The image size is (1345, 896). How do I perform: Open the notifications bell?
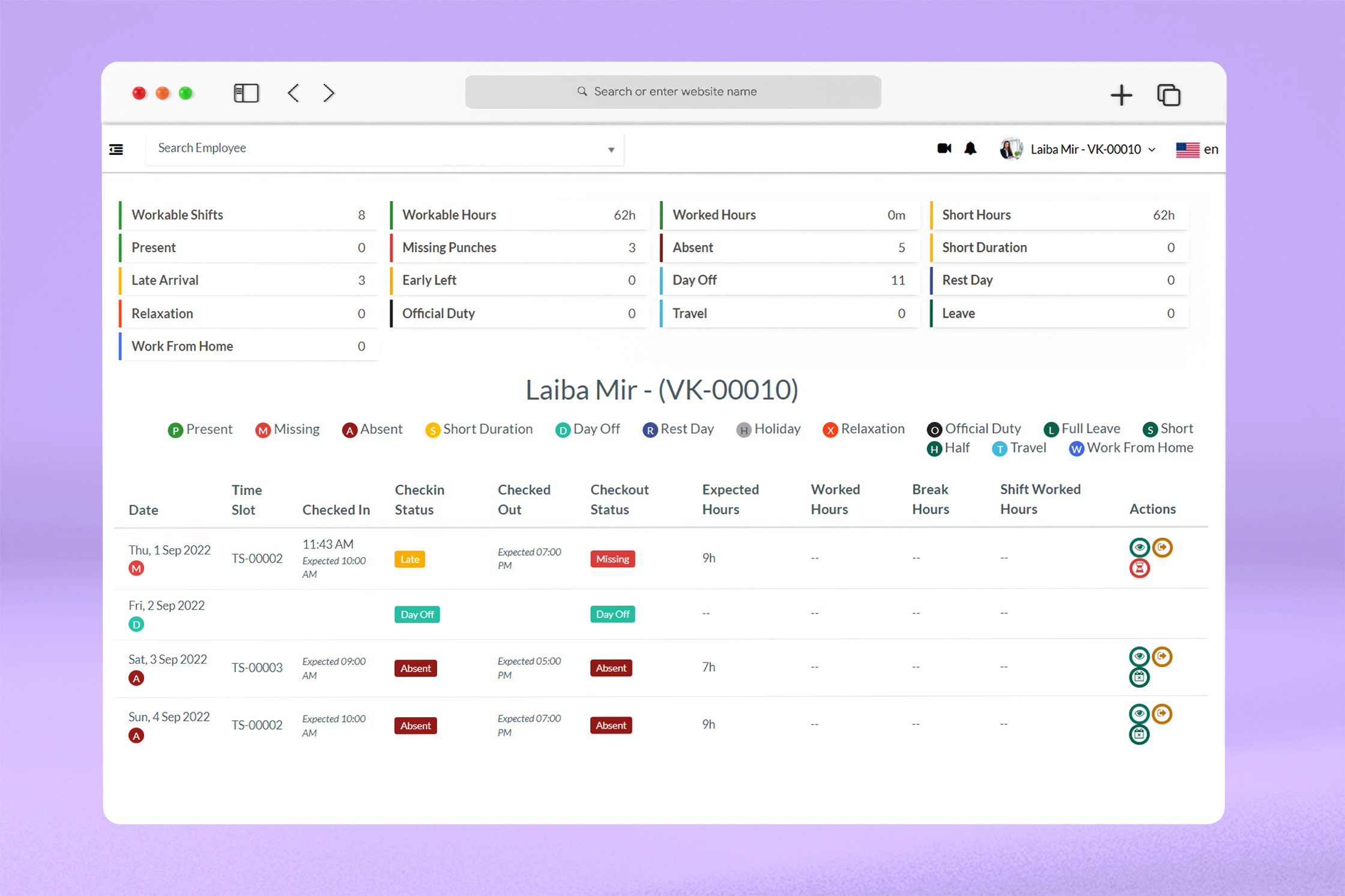[x=970, y=148]
